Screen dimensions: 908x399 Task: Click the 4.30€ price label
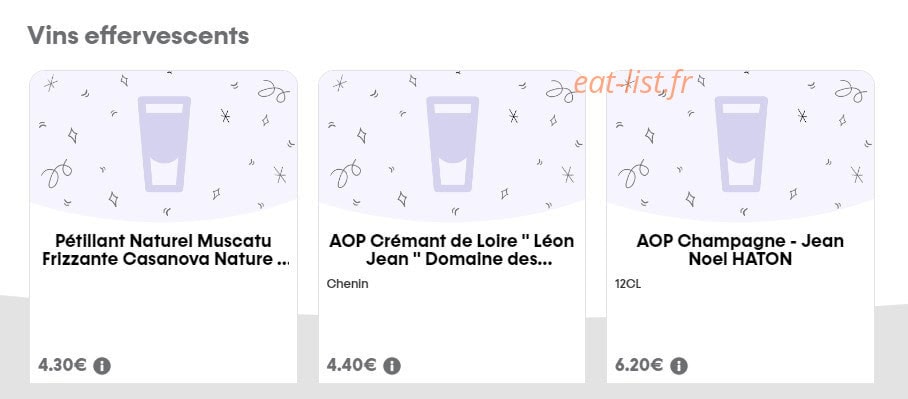(x=63, y=365)
